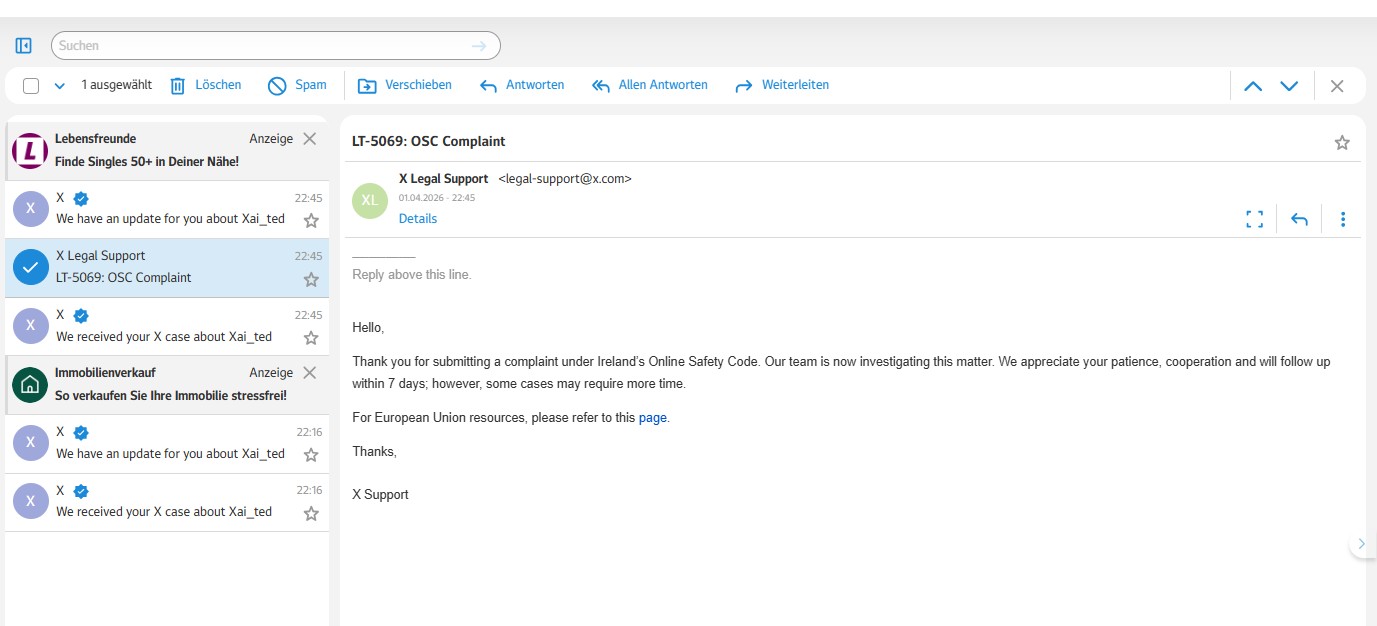
Task: Navigate to the next email with the down arrow
Action: (x=1289, y=85)
